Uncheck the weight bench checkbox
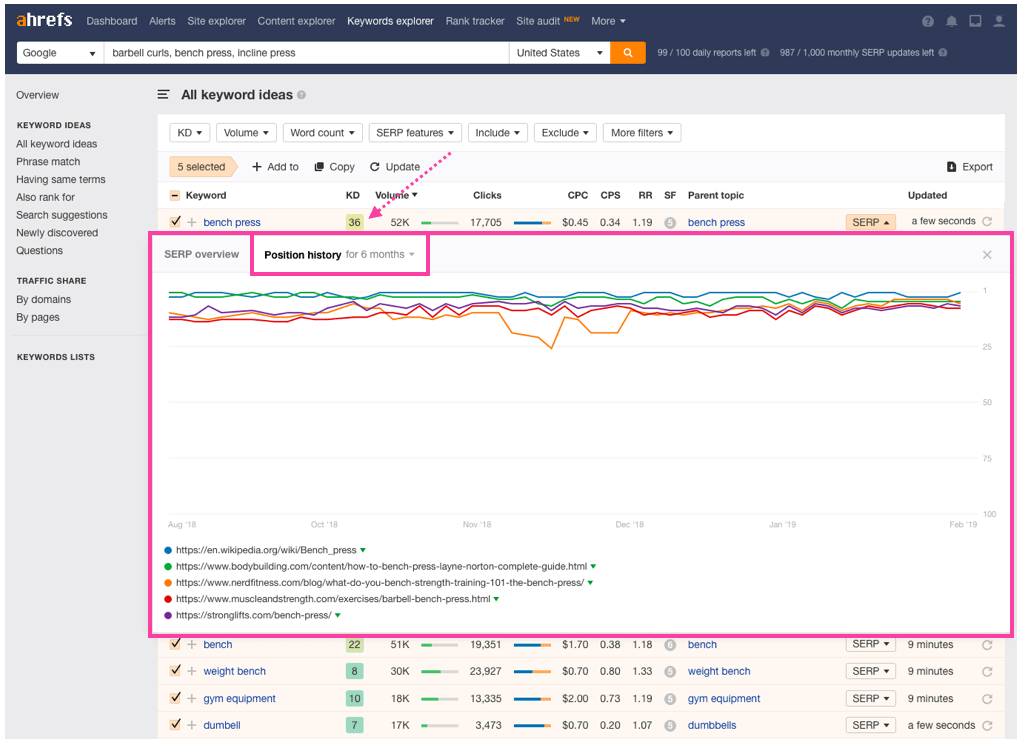 [x=175, y=671]
